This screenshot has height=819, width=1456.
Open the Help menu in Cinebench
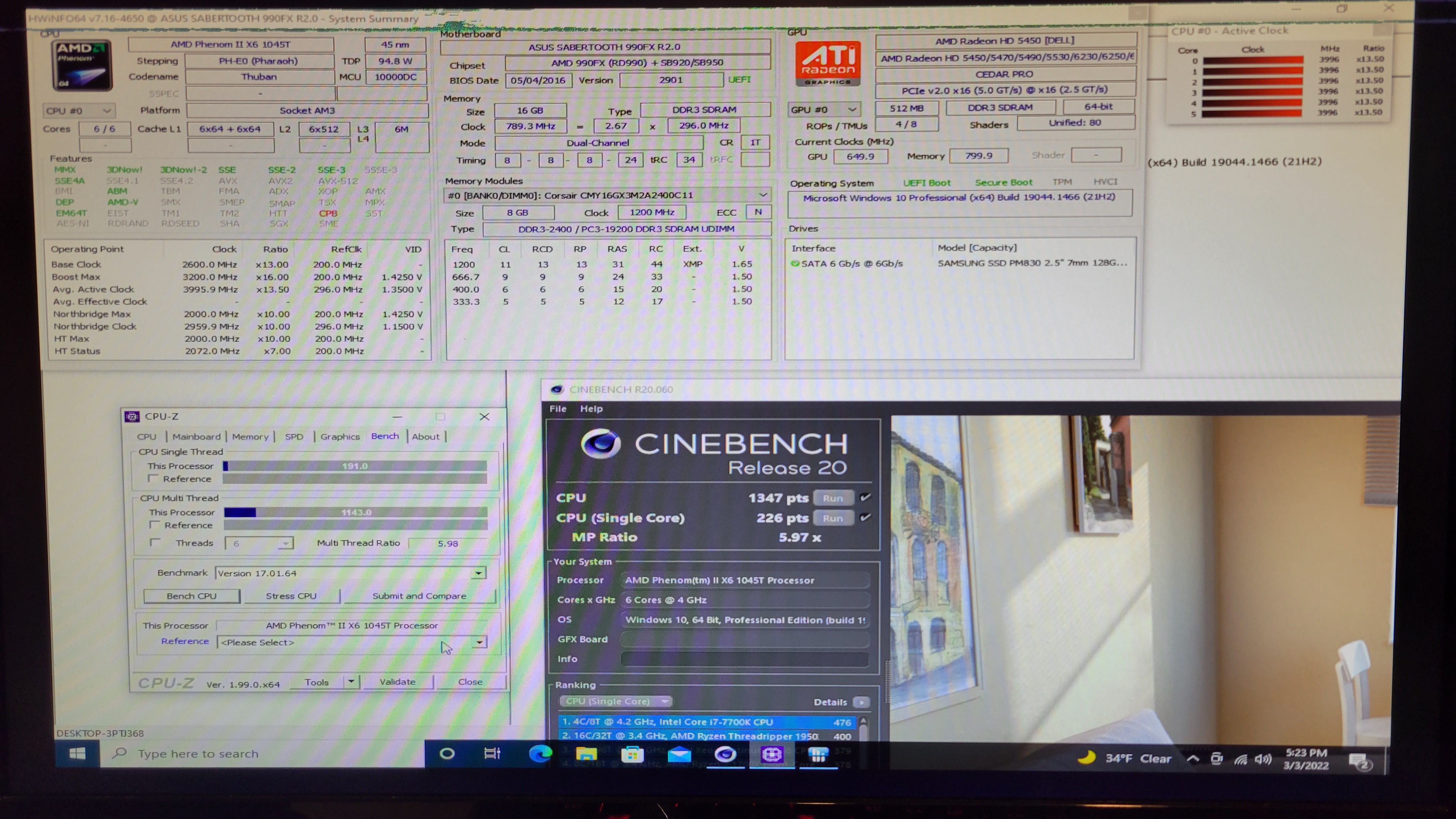pos(591,409)
